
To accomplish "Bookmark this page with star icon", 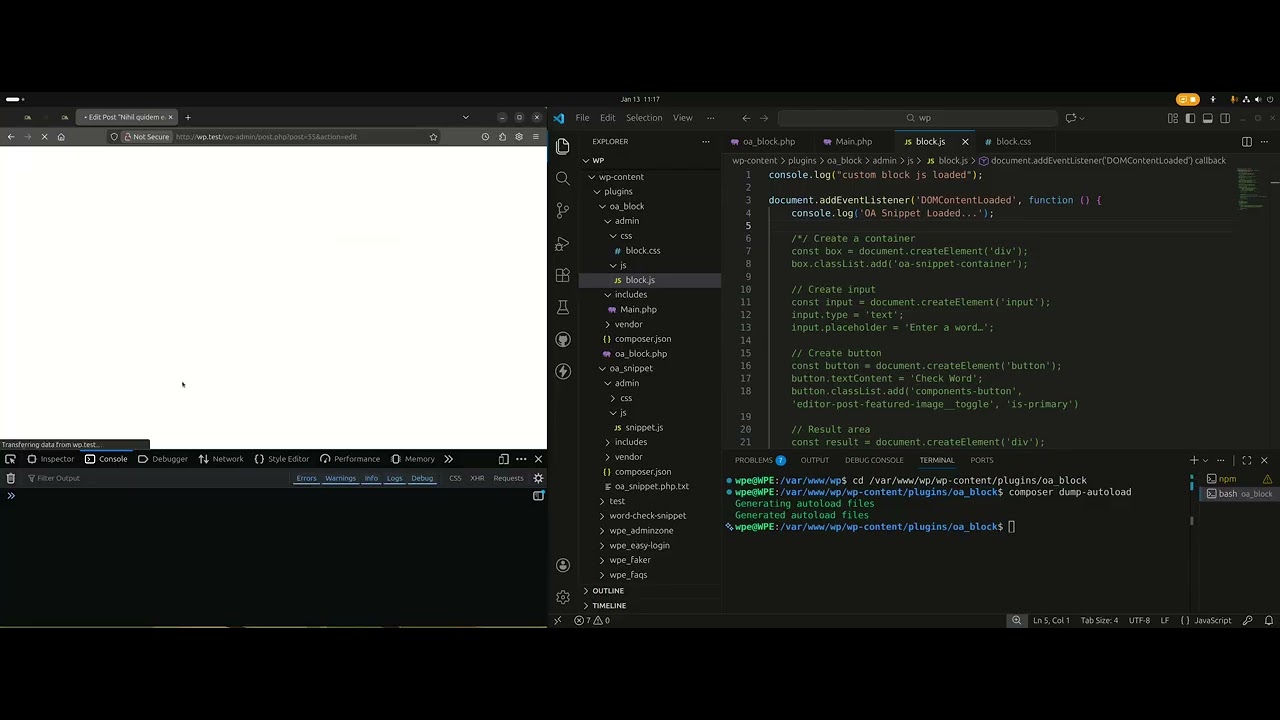I will [433, 137].
